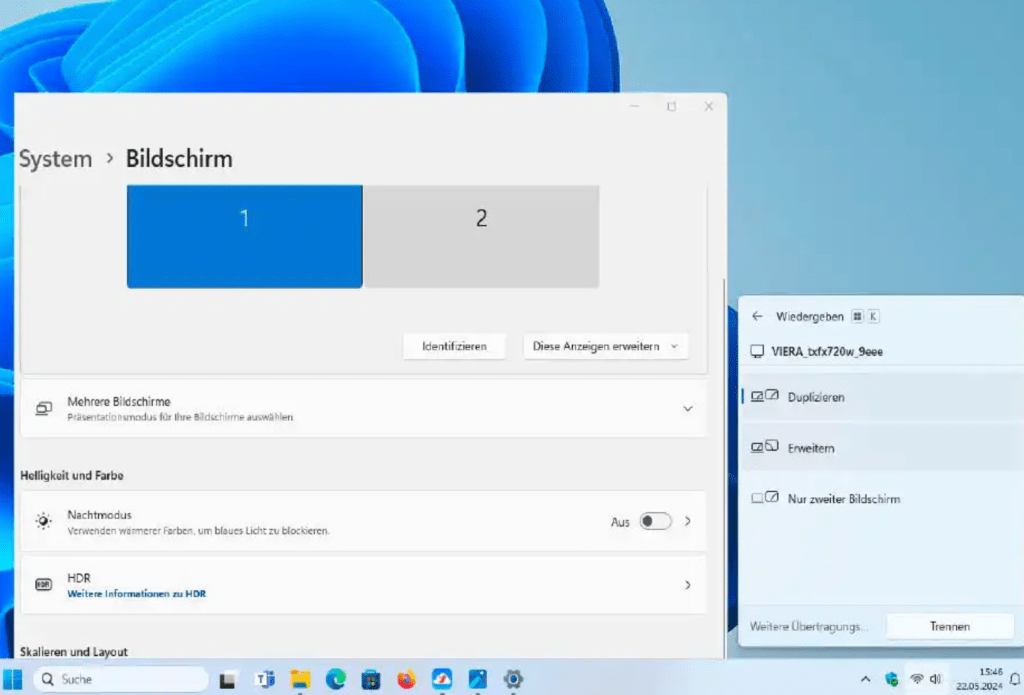This screenshot has width=1024, height=695.
Task: Select display 2 in the arrangement preview
Action: 481,236
